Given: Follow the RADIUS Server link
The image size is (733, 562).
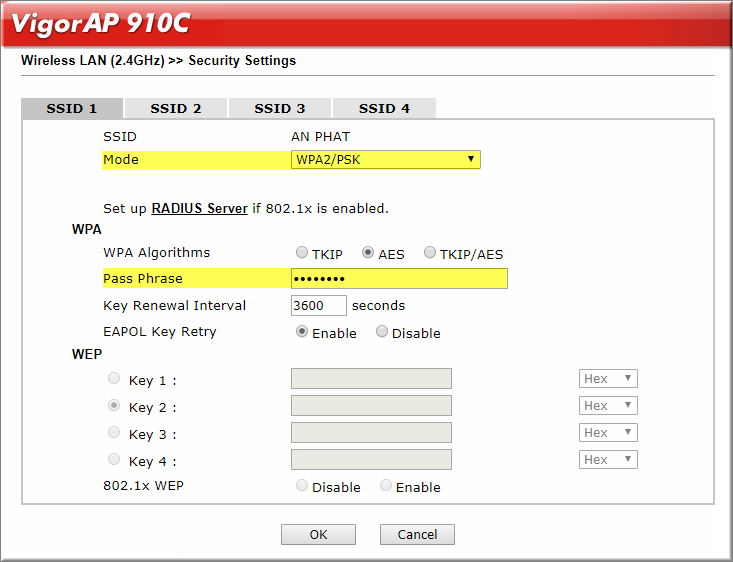Looking at the screenshot, I should pos(200,209).
